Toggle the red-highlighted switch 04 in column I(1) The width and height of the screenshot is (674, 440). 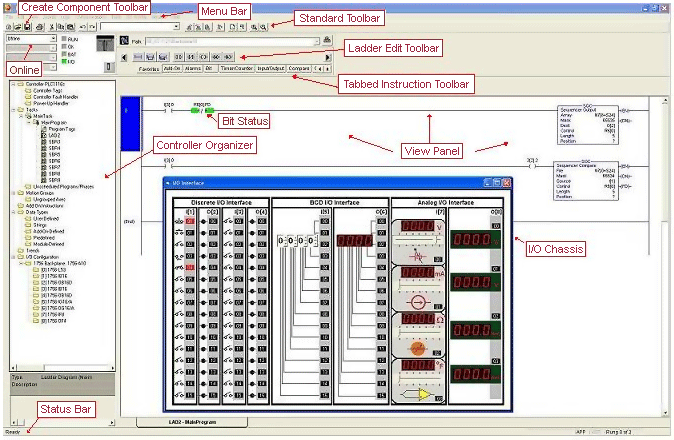178,268
